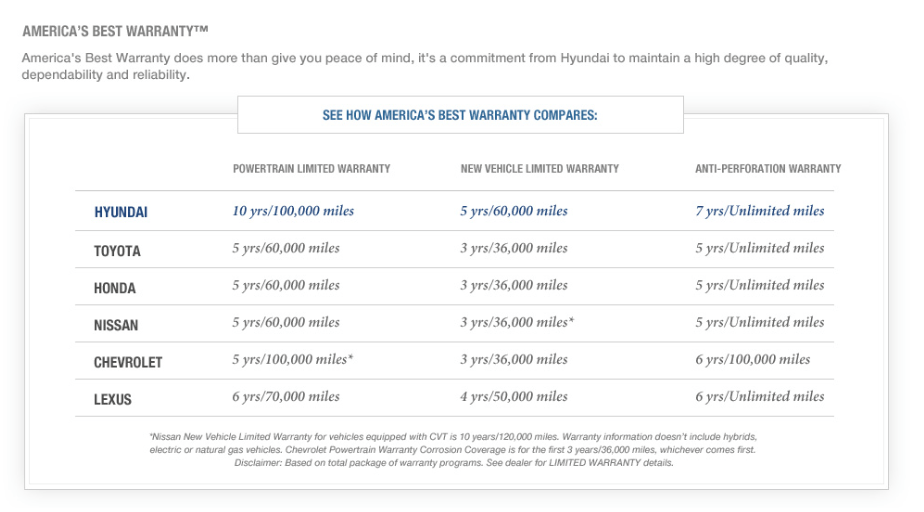This screenshot has width=924, height=512.
Task: Click the America's Best Warranty heading
Action: [116, 31]
